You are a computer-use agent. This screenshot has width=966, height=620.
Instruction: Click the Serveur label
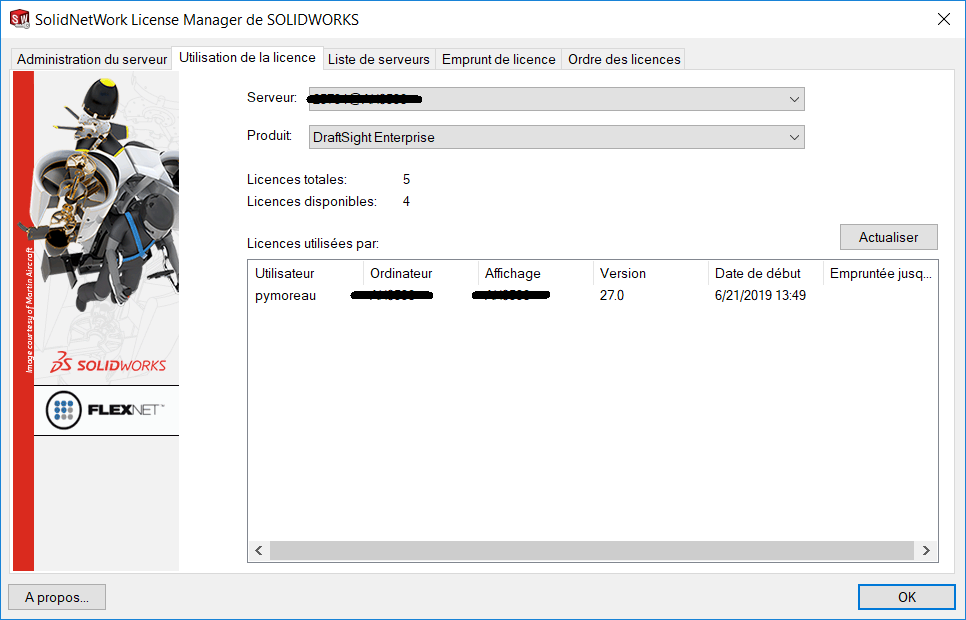(x=272, y=97)
